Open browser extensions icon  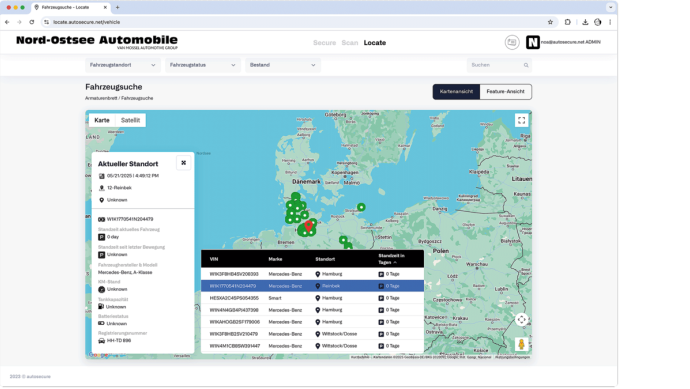point(568,22)
